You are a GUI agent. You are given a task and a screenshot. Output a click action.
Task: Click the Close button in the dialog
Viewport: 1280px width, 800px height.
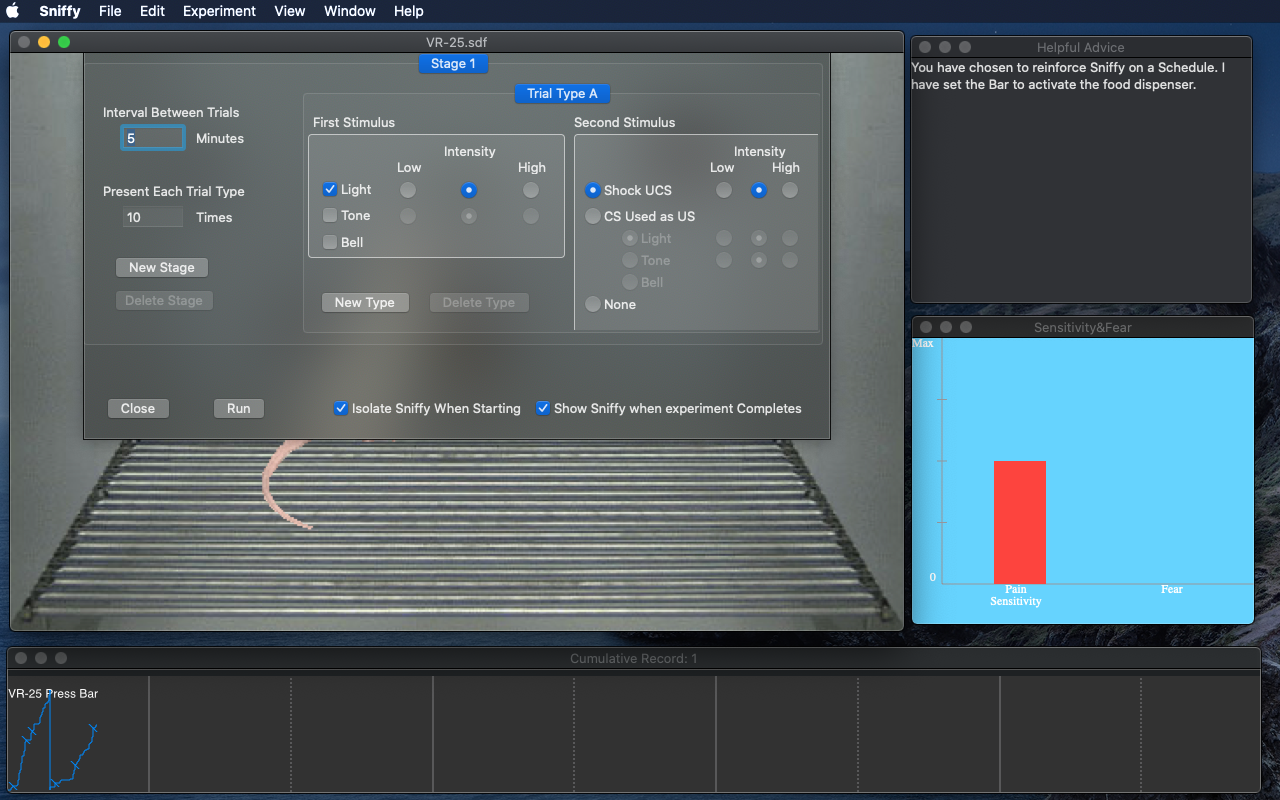[x=138, y=408]
